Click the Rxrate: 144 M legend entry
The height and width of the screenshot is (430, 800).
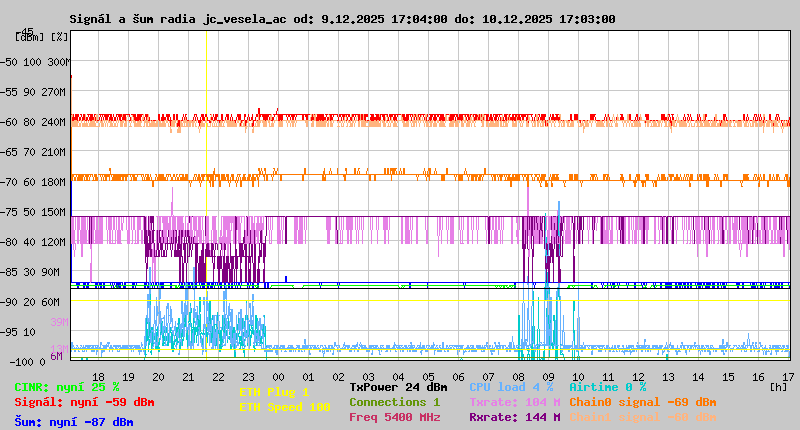point(514,417)
